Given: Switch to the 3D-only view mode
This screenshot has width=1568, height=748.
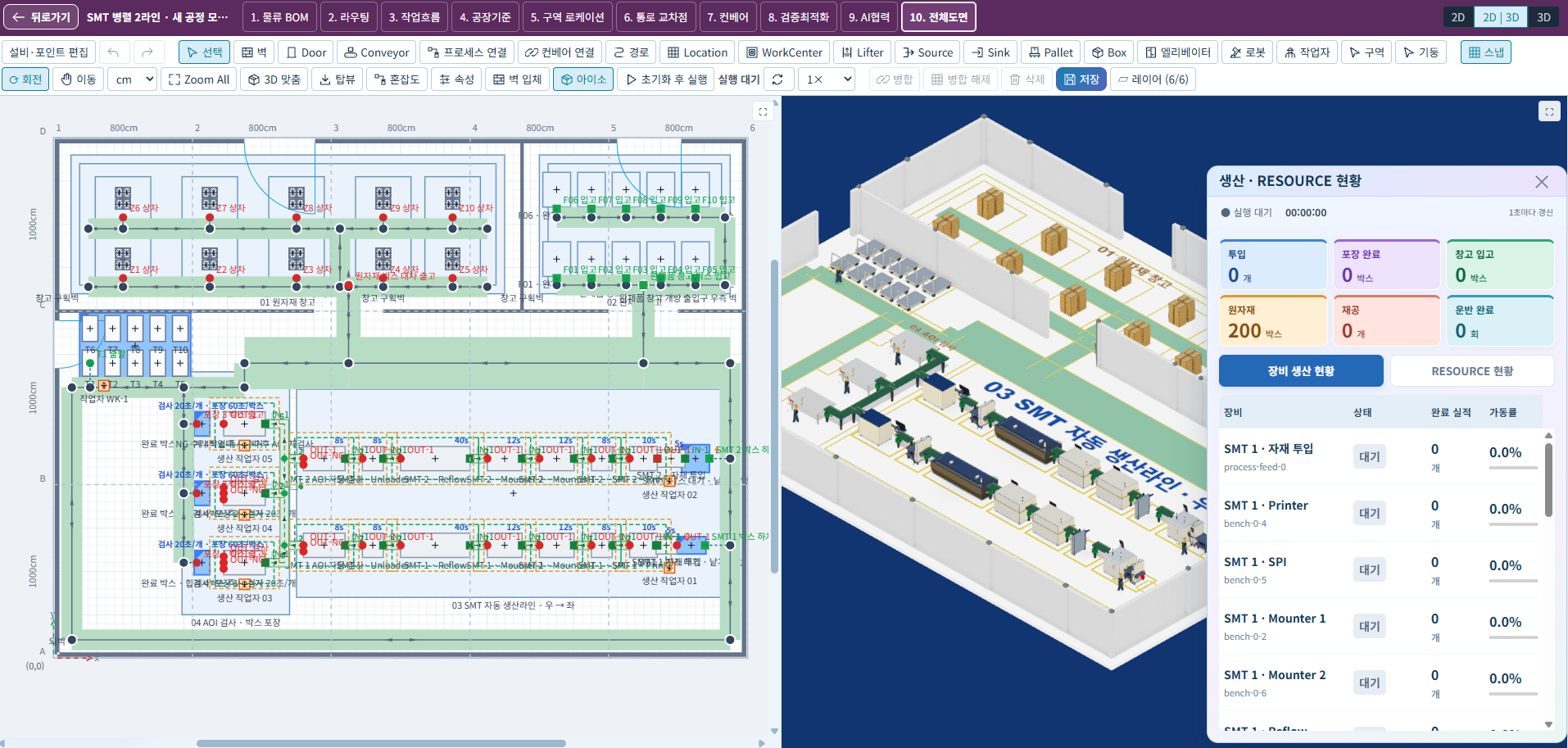Looking at the screenshot, I should [1543, 17].
